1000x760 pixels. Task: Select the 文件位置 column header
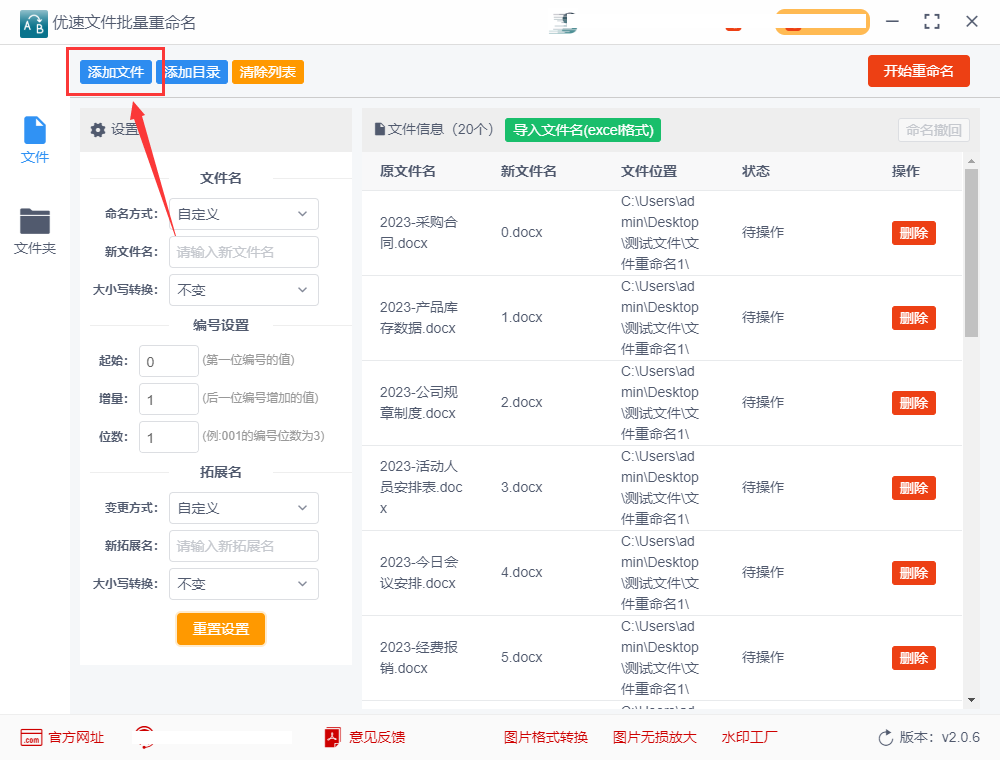pos(649,171)
